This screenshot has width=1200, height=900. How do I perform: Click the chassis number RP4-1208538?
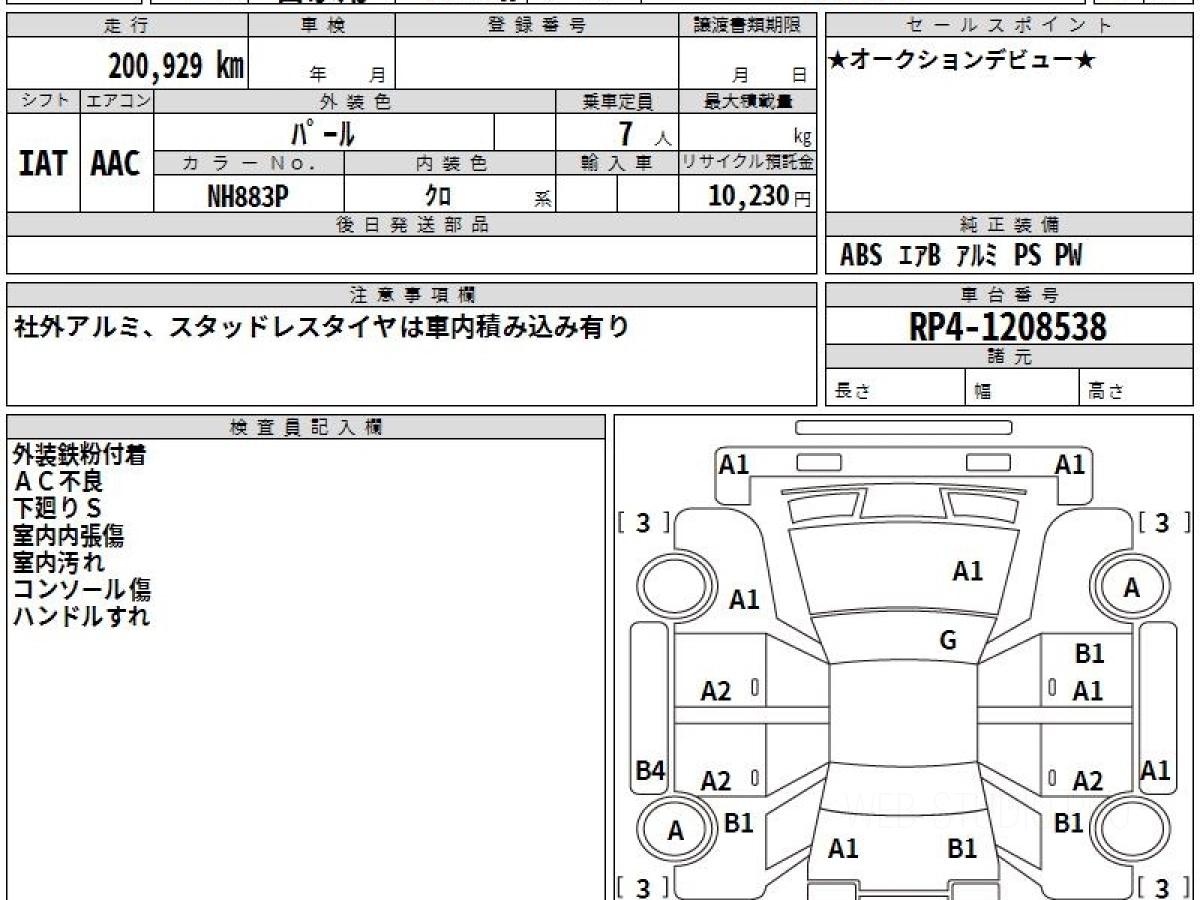click(1008, 327)
